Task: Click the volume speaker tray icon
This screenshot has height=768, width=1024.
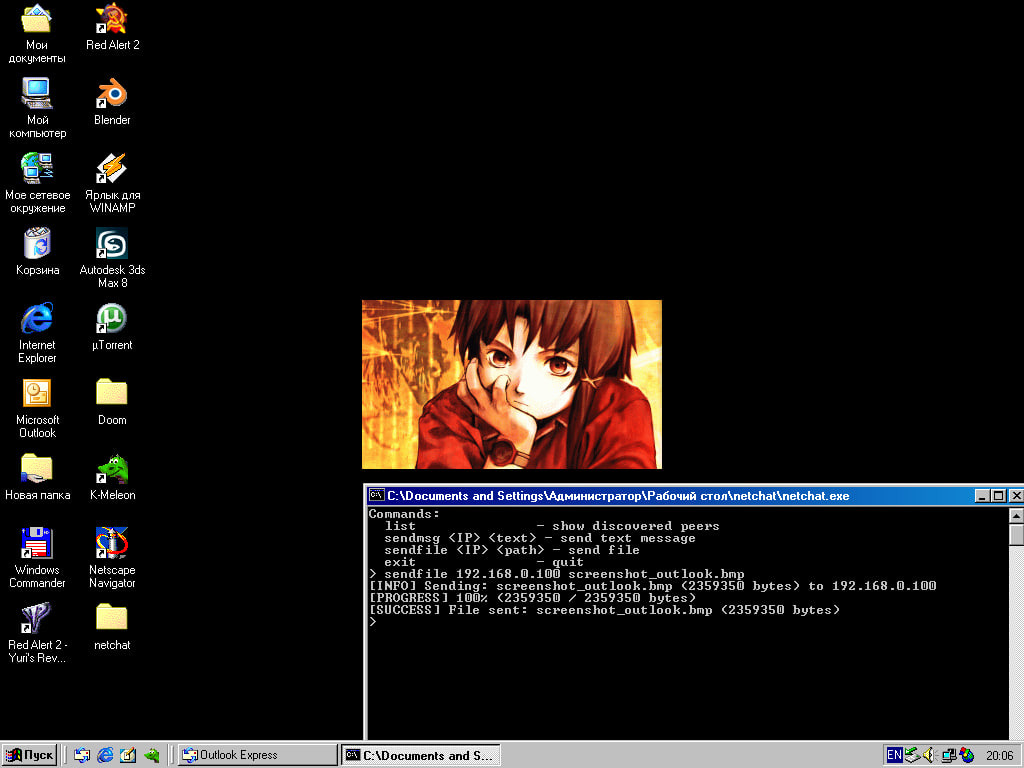Action: click(x=930, y=755)
